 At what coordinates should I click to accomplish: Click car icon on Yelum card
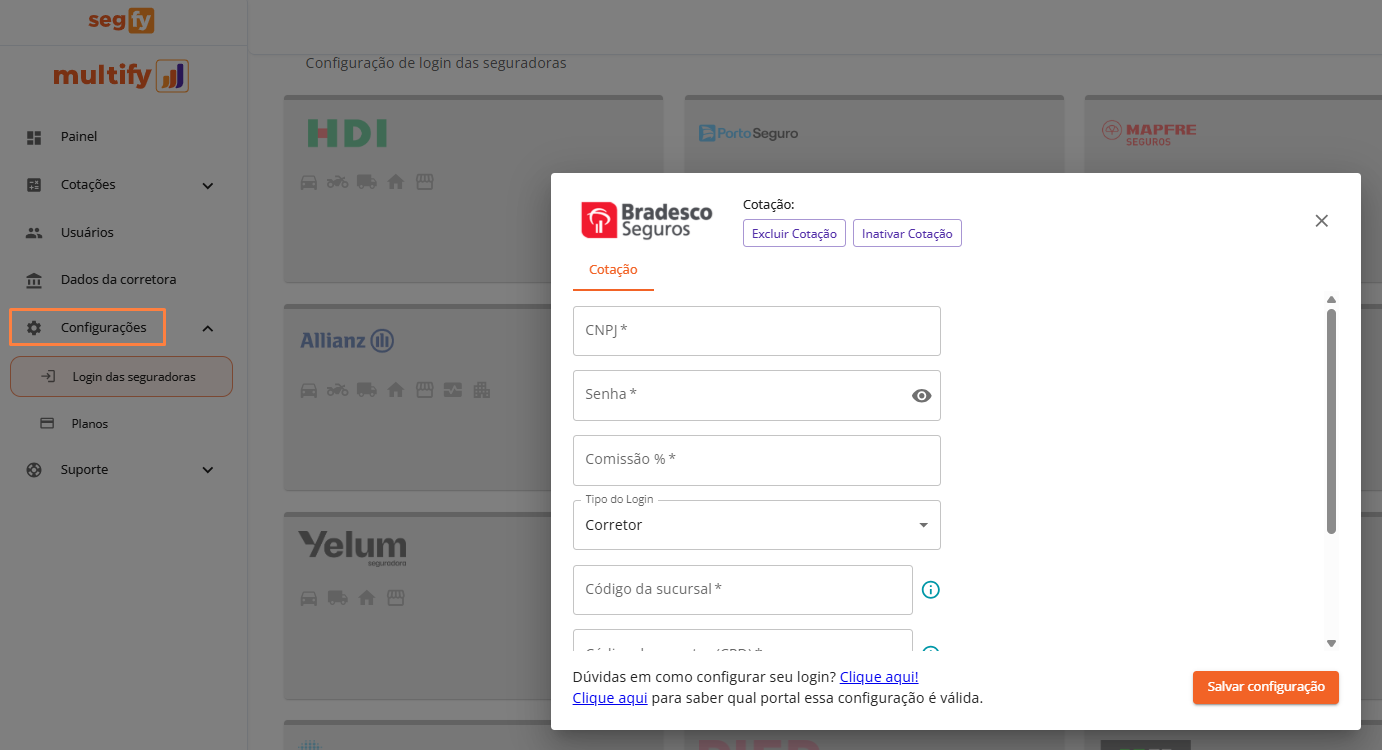pos(309,598)
